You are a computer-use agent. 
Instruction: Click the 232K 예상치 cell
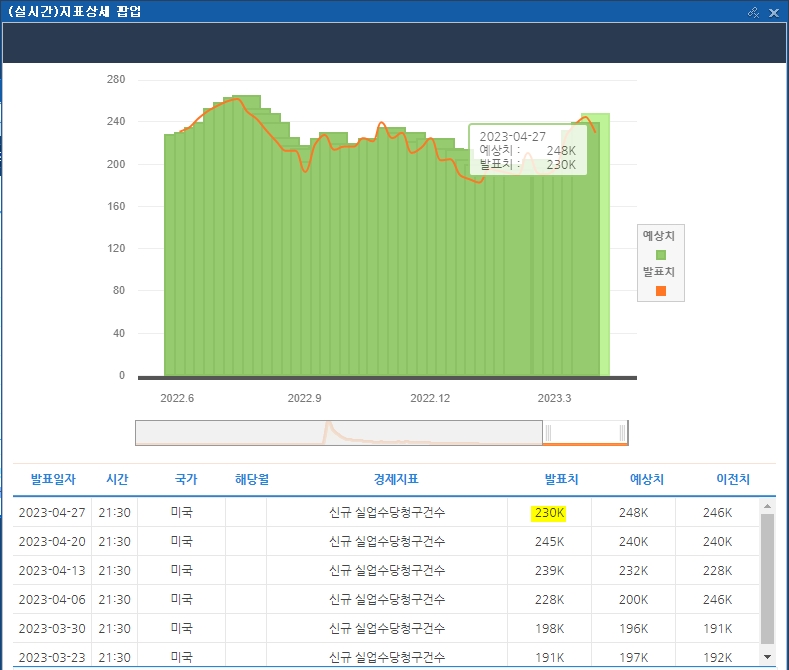pyautogui.click(x=634, y=570)
